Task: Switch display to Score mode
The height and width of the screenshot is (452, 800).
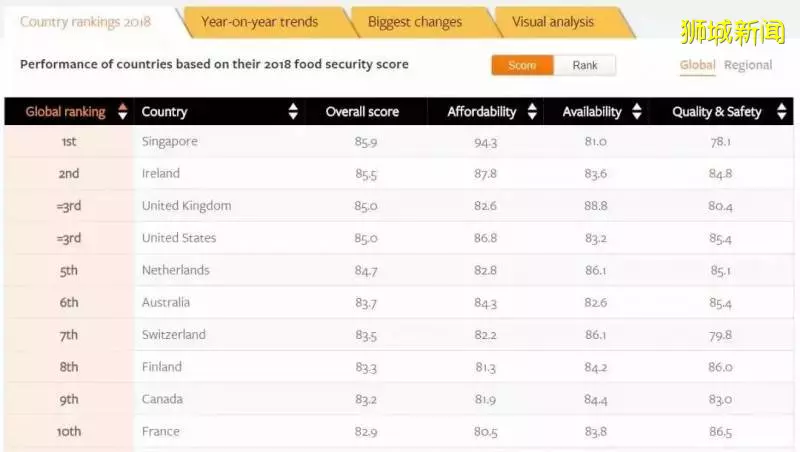Action: point(522,65)
